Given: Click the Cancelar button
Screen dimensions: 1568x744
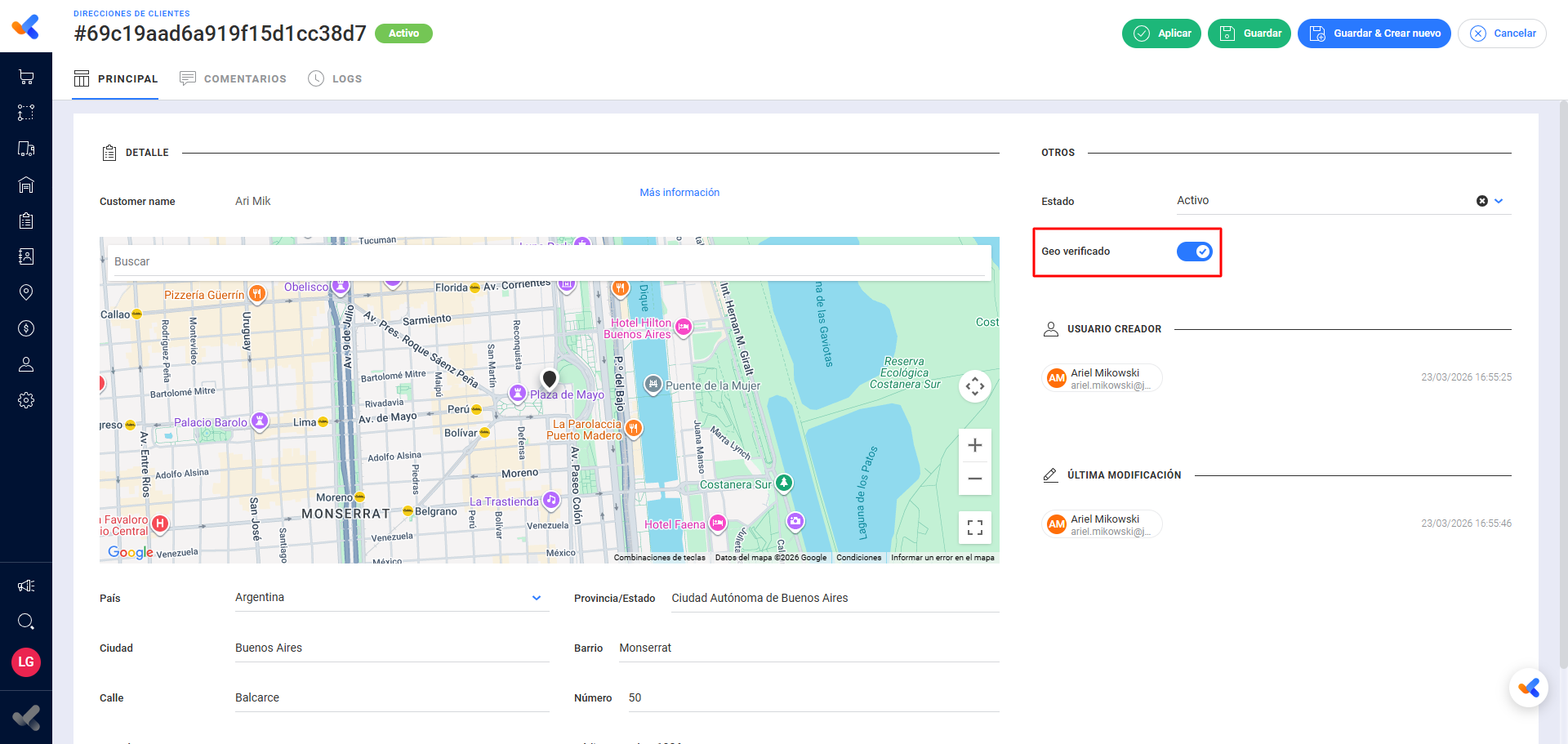Looking at the screenshot, I should pos(1501,33).
